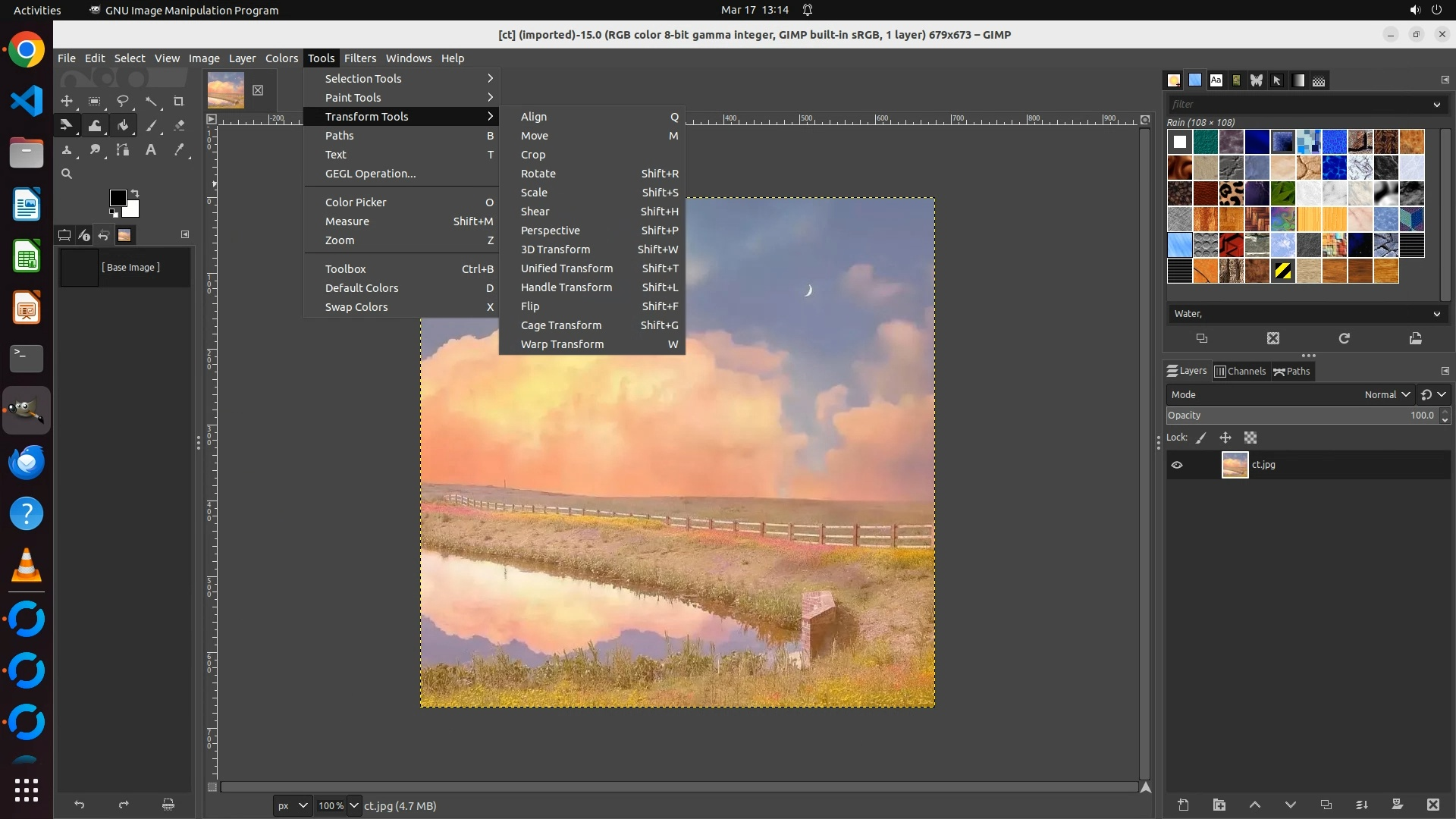Refresh patterns with the reload icon
The height and width of the screenshot is (819, 1456).
click(x=1344, y=338)
